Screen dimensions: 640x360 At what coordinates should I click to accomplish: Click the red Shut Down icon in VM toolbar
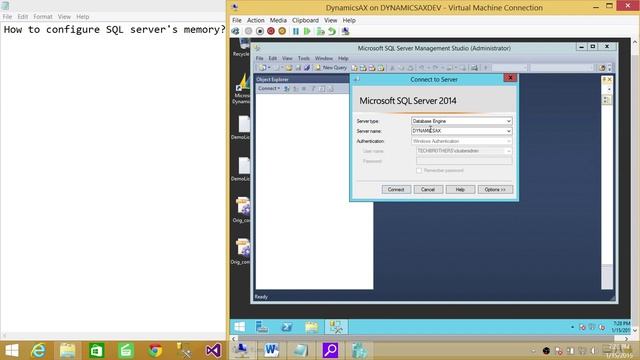pos(271,31)
